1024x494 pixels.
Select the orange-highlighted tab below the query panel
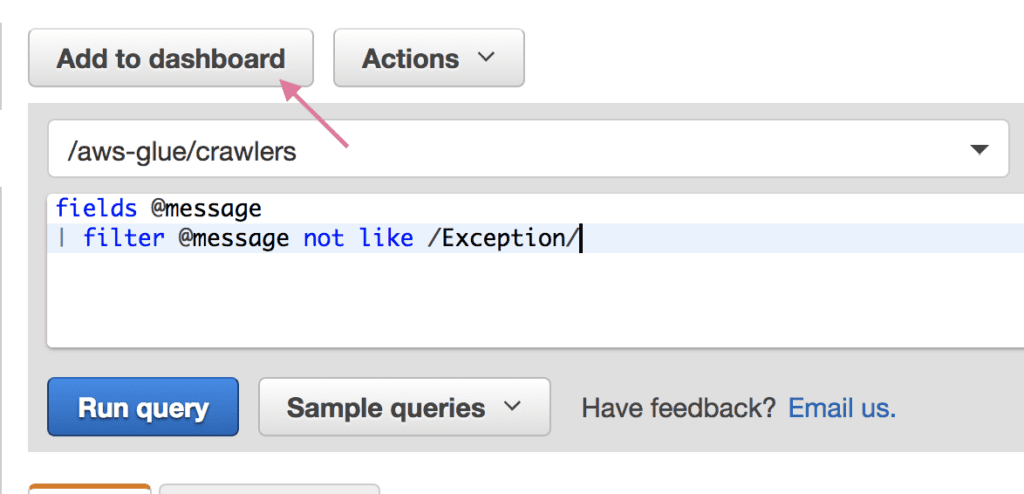[x=89, y=489]
